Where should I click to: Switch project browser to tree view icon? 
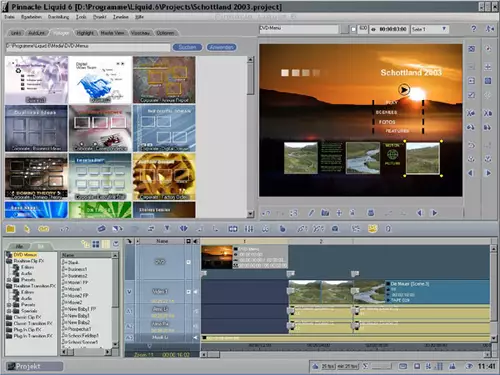point(86,244)
